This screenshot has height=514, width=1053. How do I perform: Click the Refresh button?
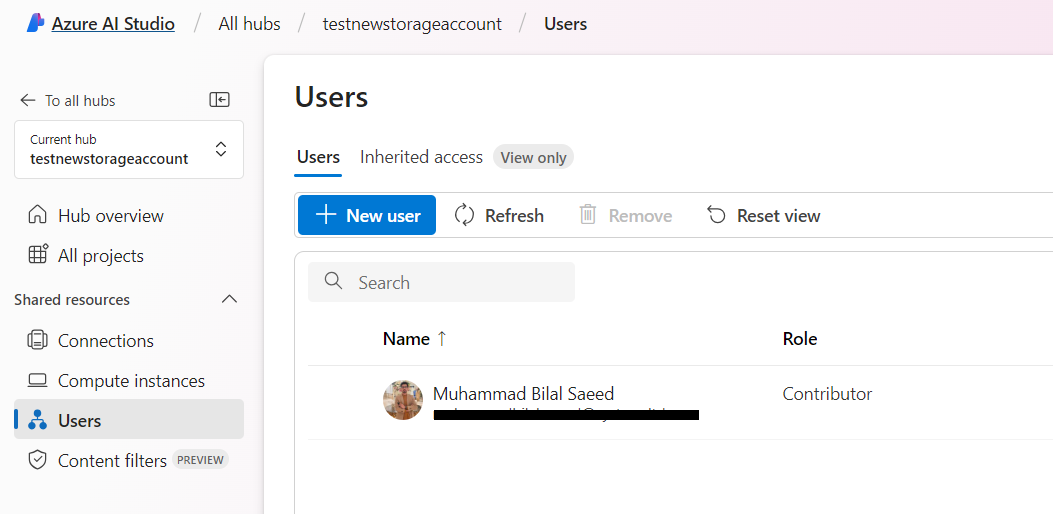tap(499, 215)
